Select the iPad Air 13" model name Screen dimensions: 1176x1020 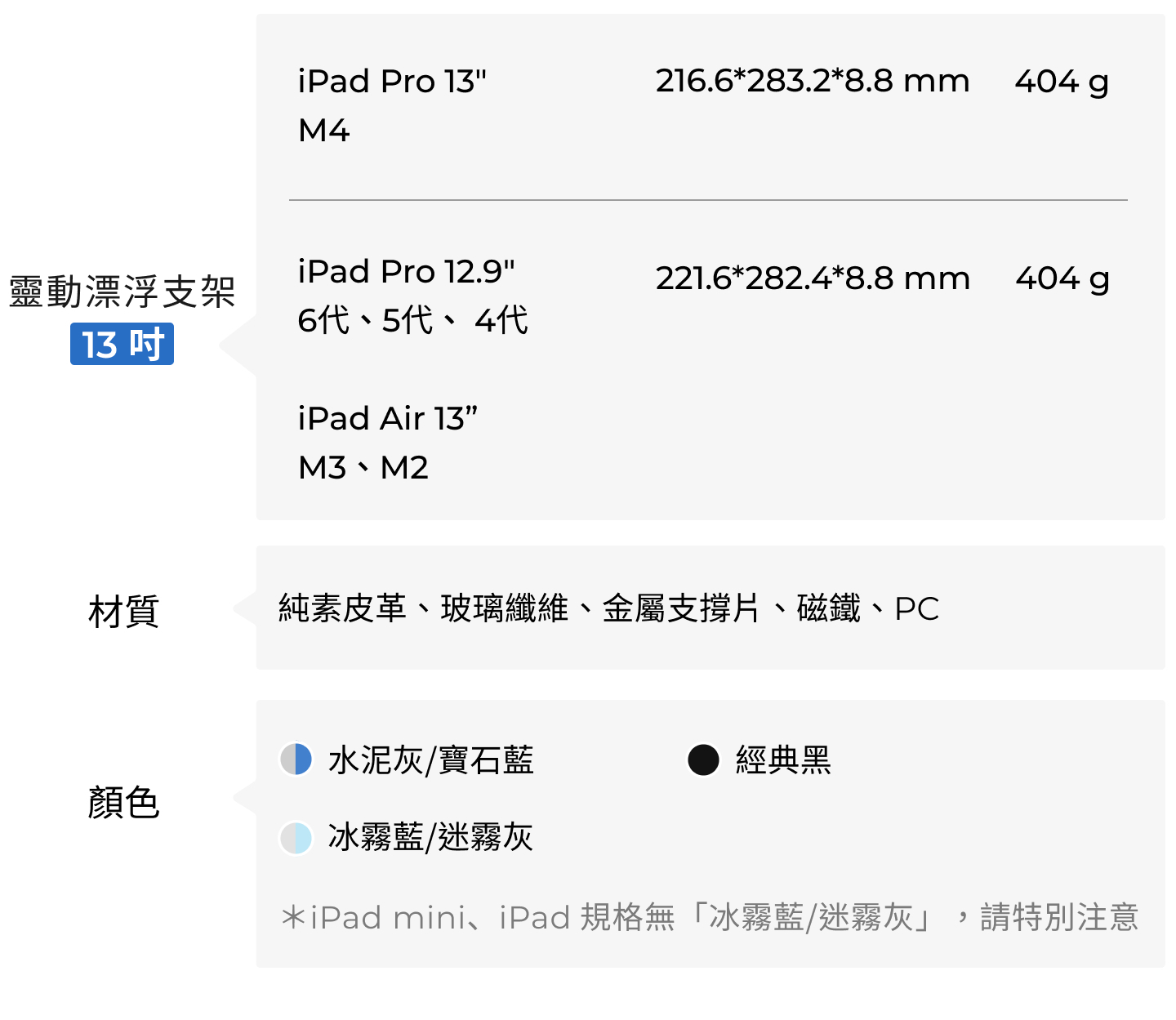[388, 419]
